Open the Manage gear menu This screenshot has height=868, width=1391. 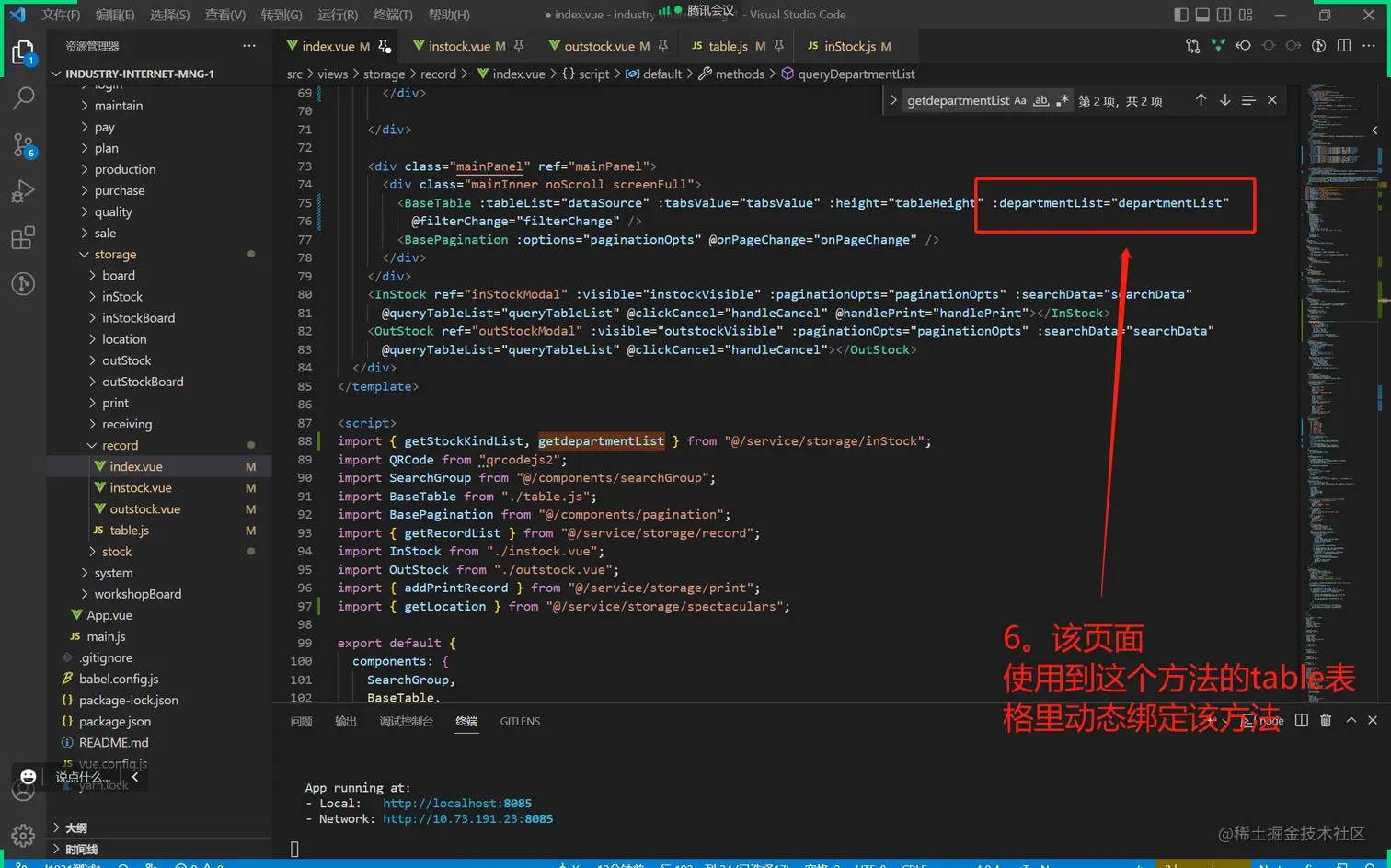23,835
